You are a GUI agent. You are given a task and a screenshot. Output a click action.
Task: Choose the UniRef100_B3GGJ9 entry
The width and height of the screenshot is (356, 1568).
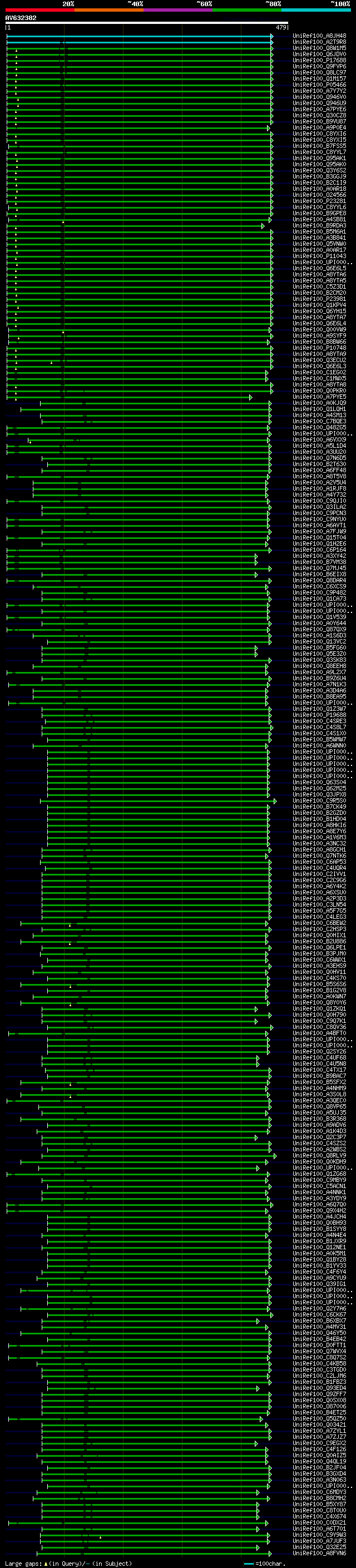point(319,177)
